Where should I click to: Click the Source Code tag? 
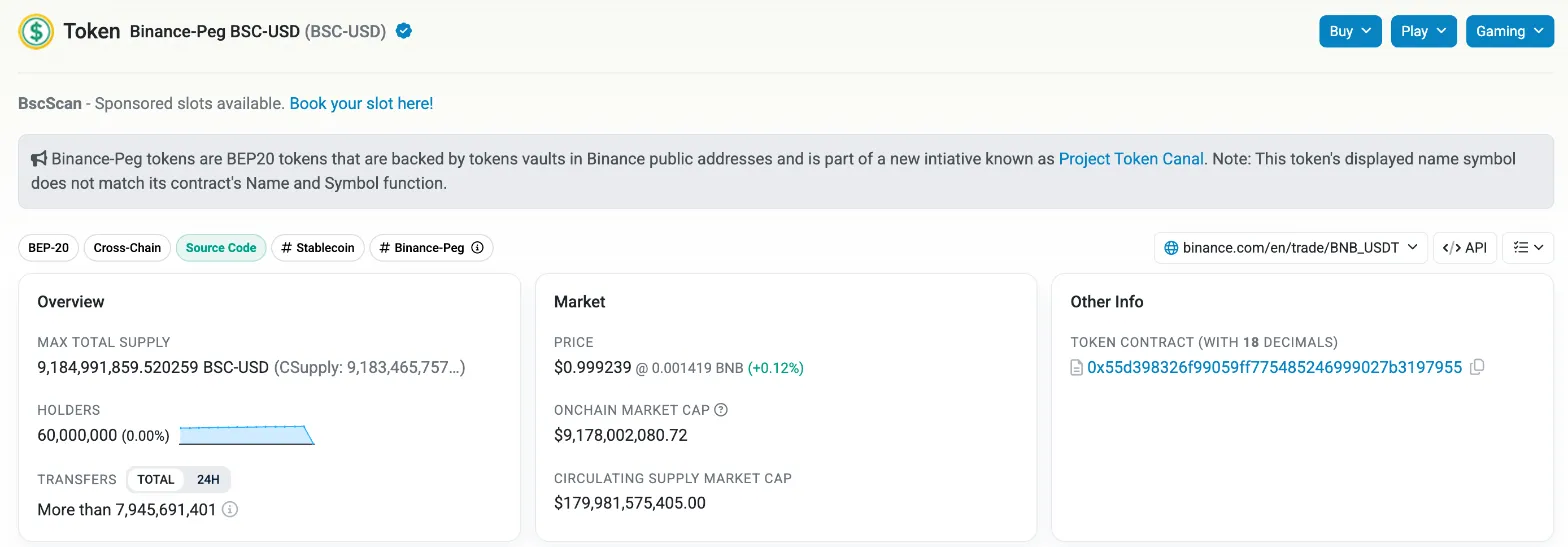click(221, 248)
